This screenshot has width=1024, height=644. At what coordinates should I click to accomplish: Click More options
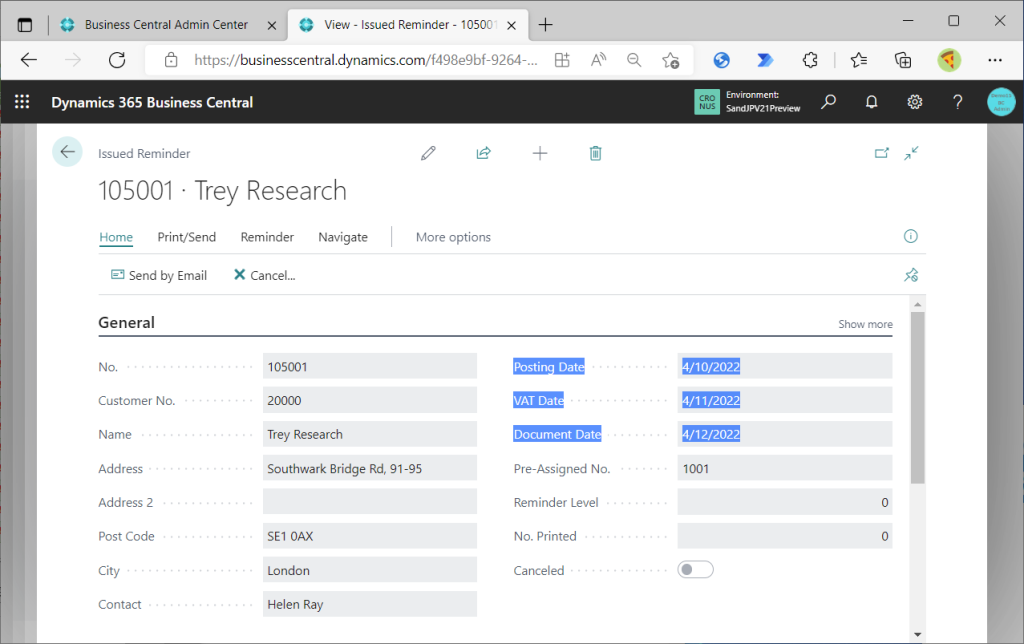(x=453, y=237)
